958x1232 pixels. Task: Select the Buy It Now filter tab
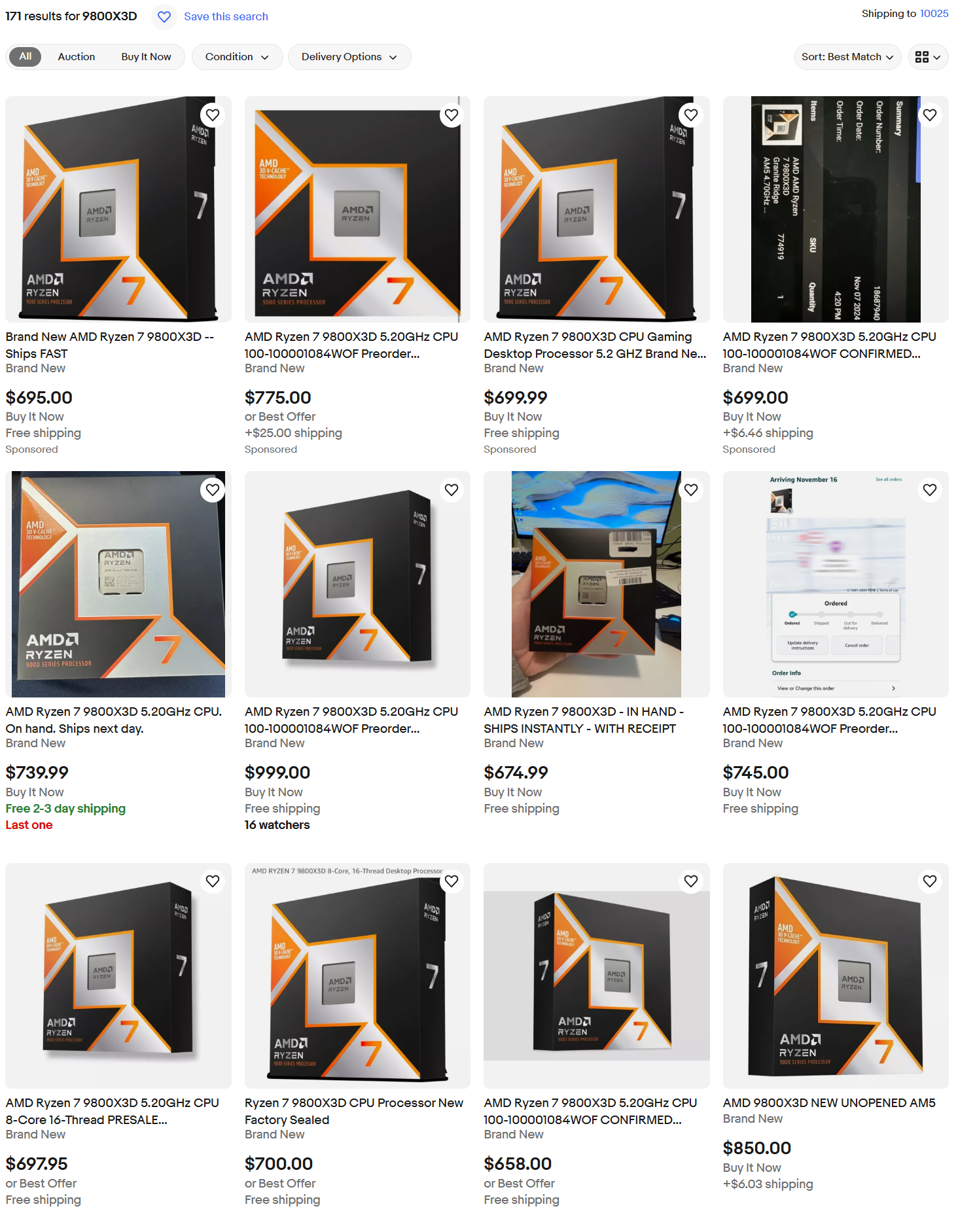(x=146, y=57)
